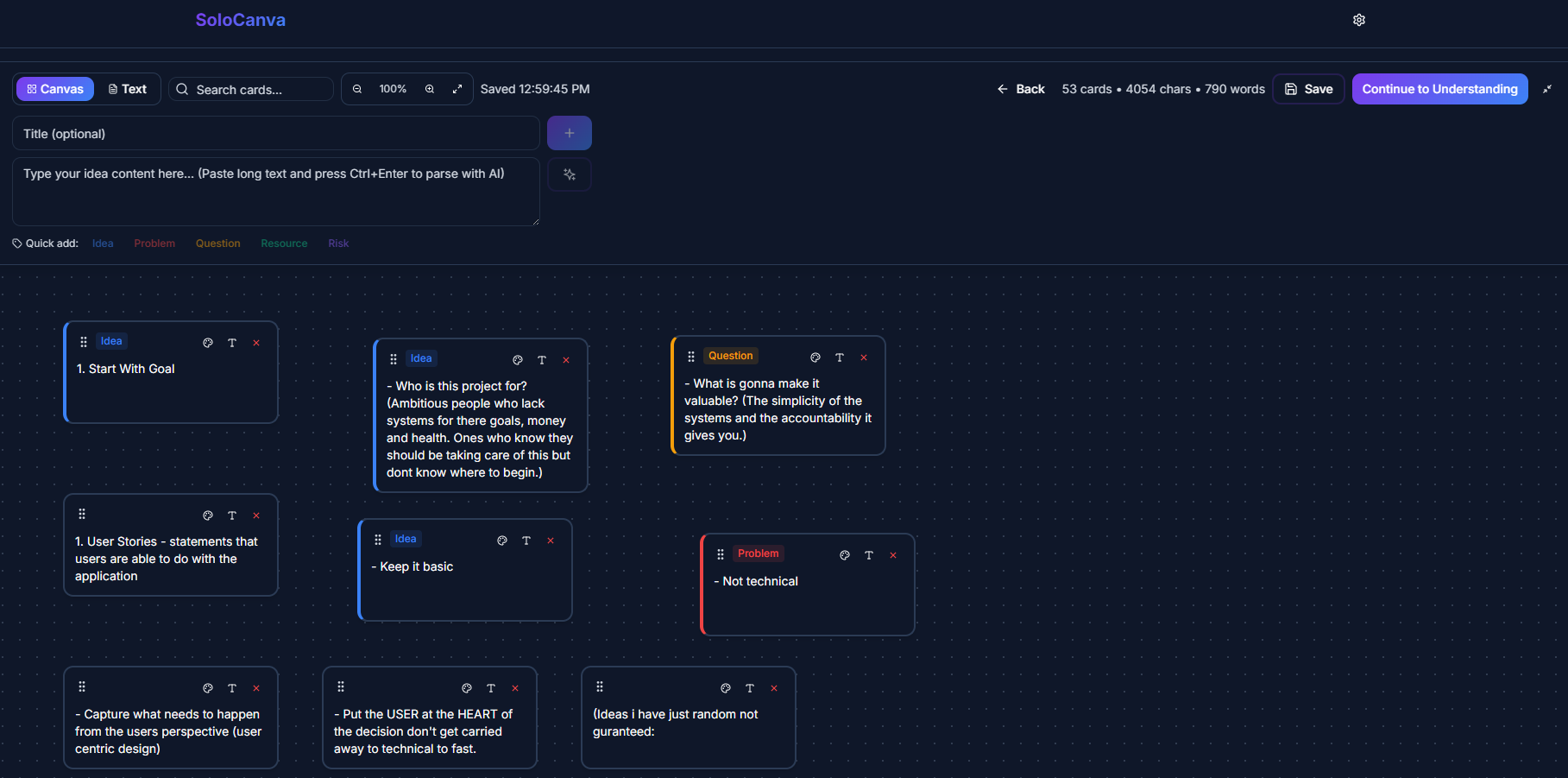Click the T text icon on the 'Not technical' card
1568x778 pixels.
tap(868, 555)
